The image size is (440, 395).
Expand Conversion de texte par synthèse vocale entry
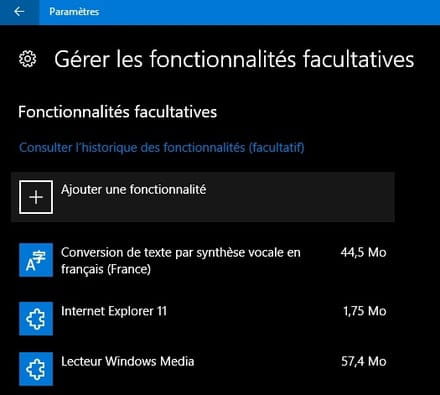click(203, 260)
